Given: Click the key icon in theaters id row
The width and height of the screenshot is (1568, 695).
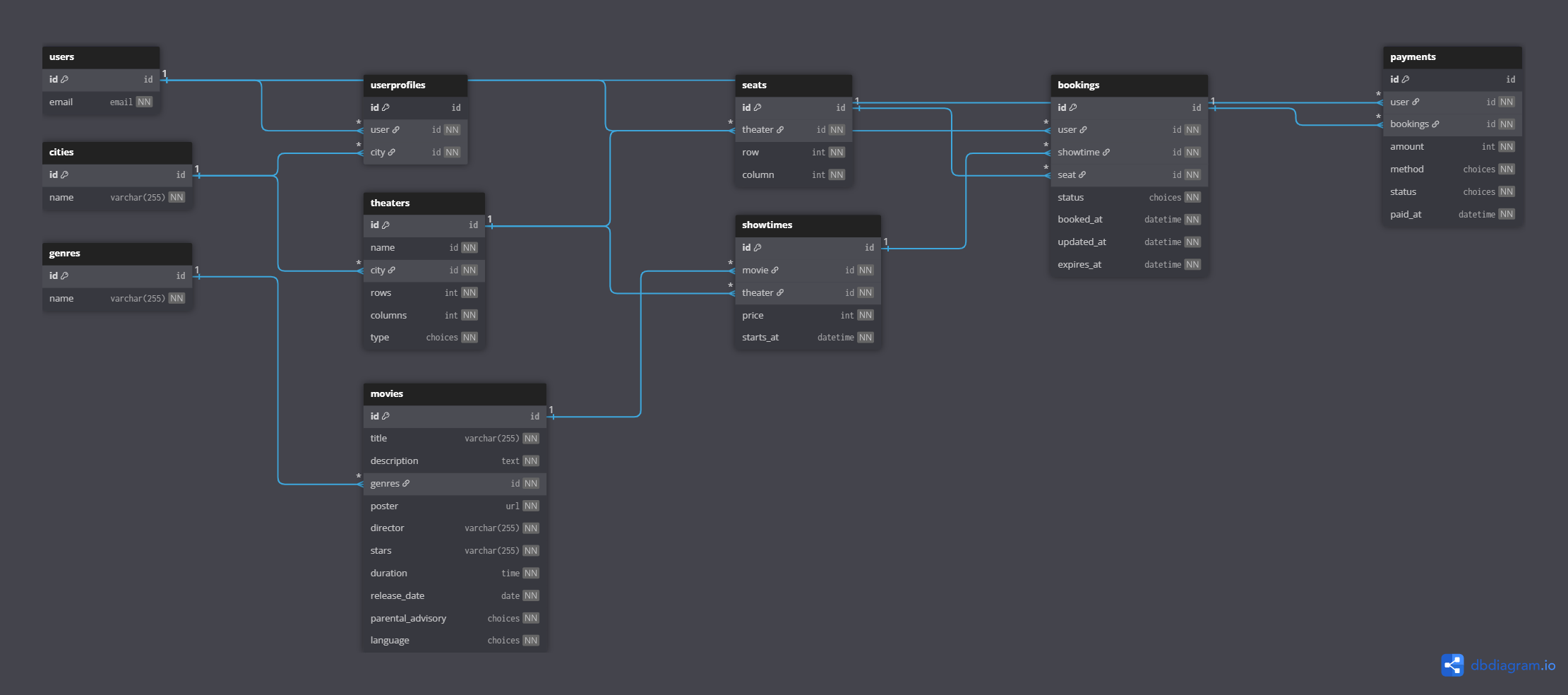Looking at the screenshot, I should [385, 225].
